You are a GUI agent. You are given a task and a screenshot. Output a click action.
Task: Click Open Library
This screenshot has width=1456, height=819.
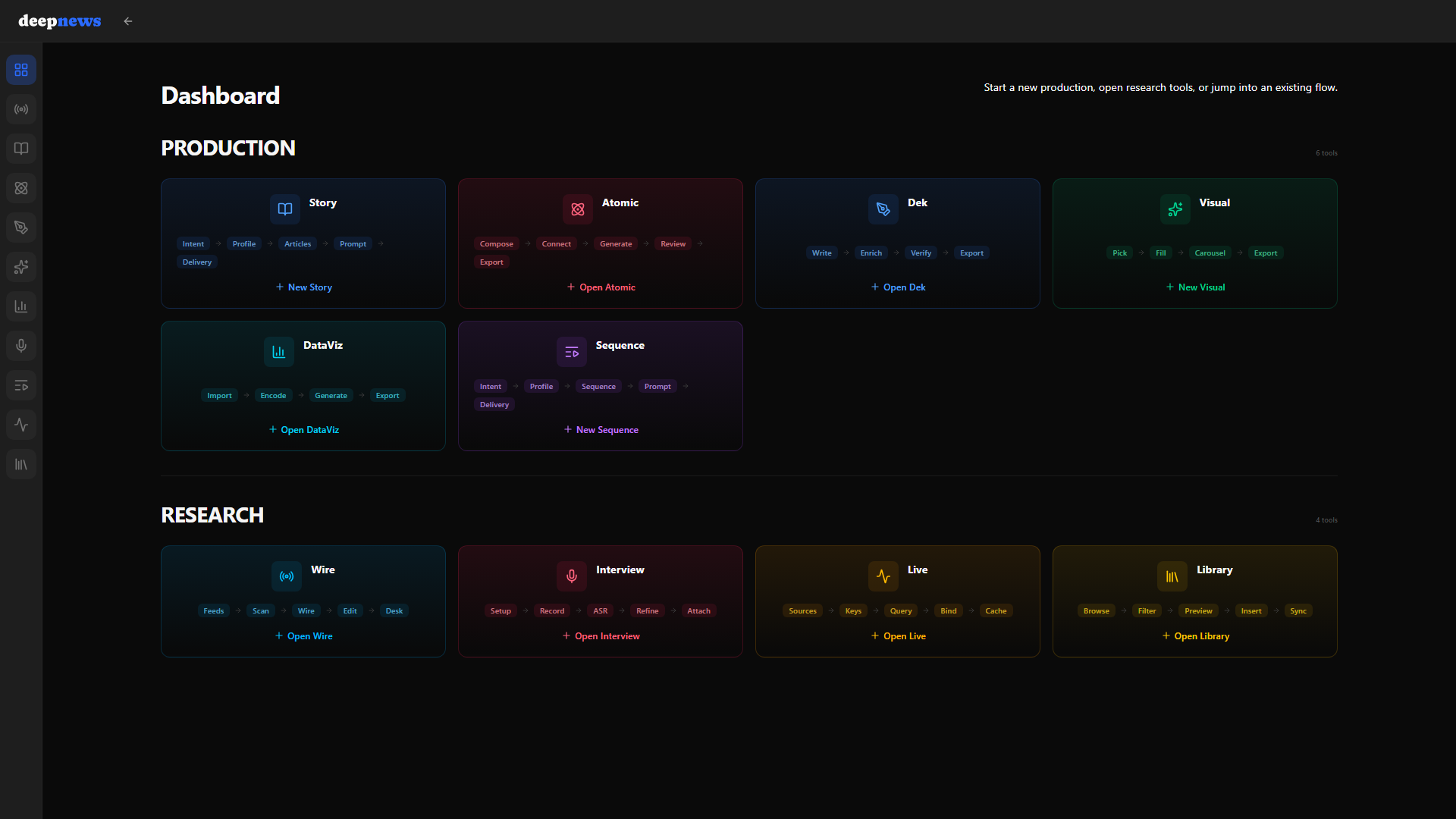pos(1195,636)
